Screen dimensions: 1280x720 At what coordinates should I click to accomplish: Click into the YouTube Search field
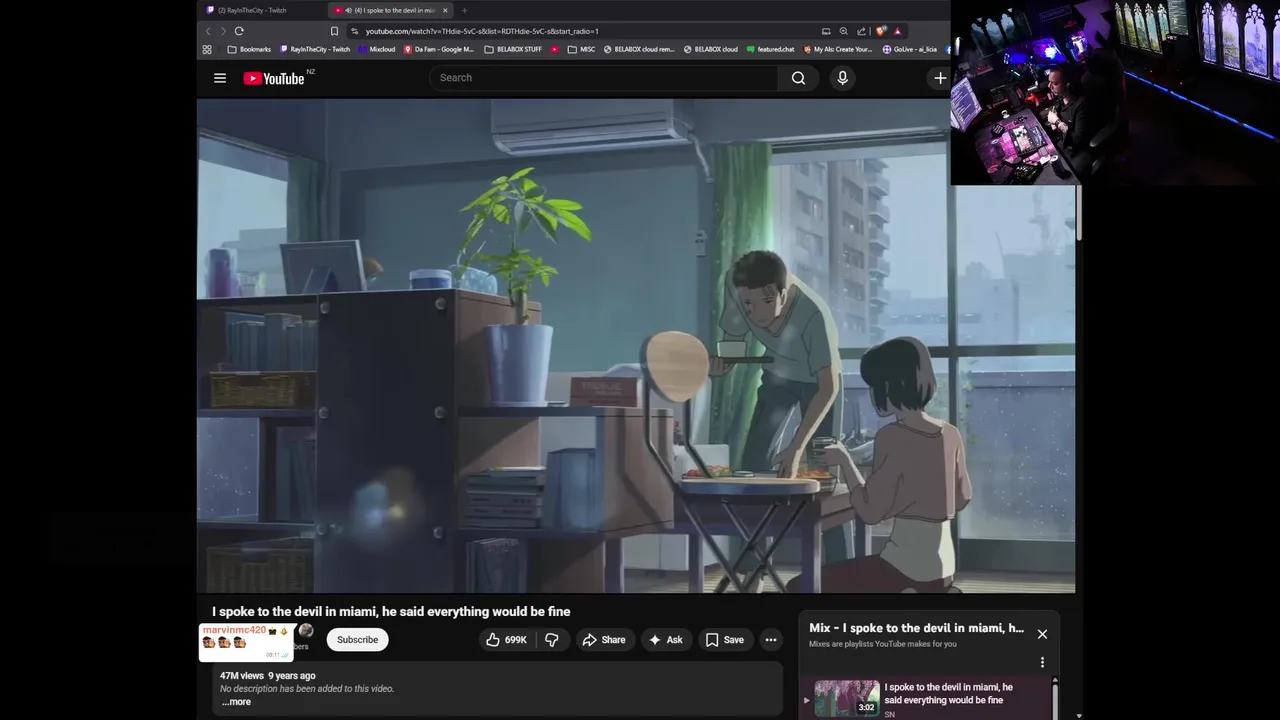pyautogui.click(x=604, y=78)
